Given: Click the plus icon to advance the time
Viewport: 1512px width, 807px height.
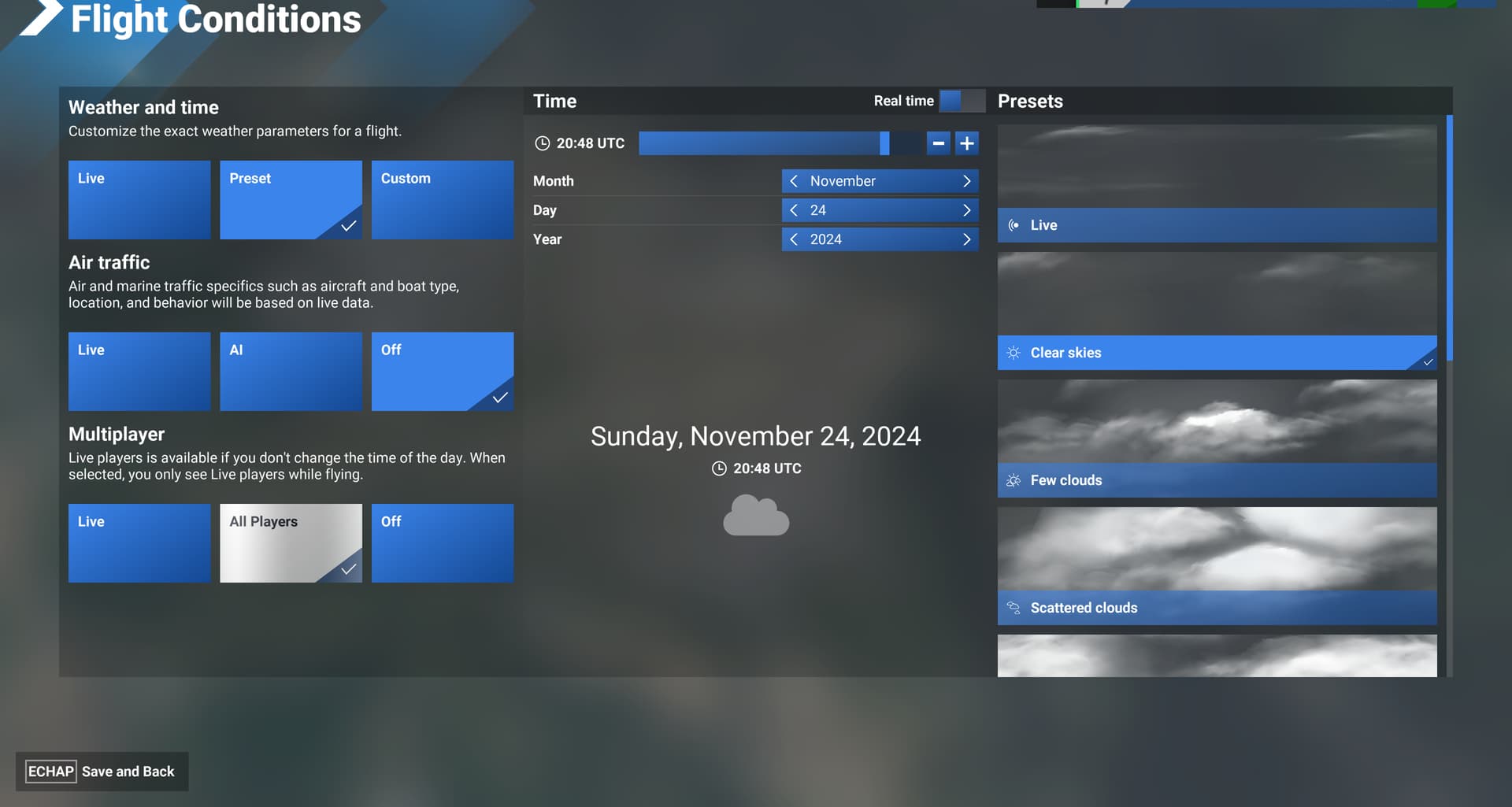Looking at the screenshot, I should pos(967,143).
